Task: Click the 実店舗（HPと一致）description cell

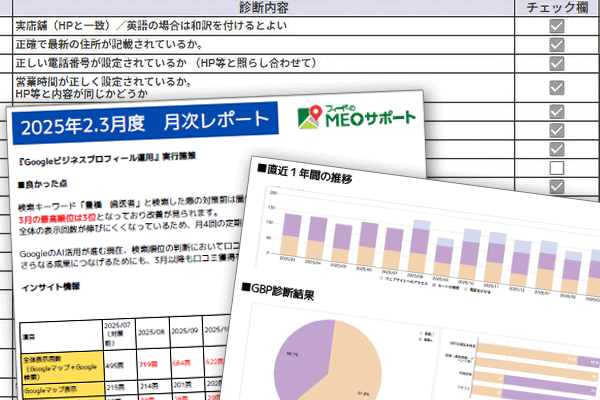Action: pyautogui.click(x=264, y=26)
